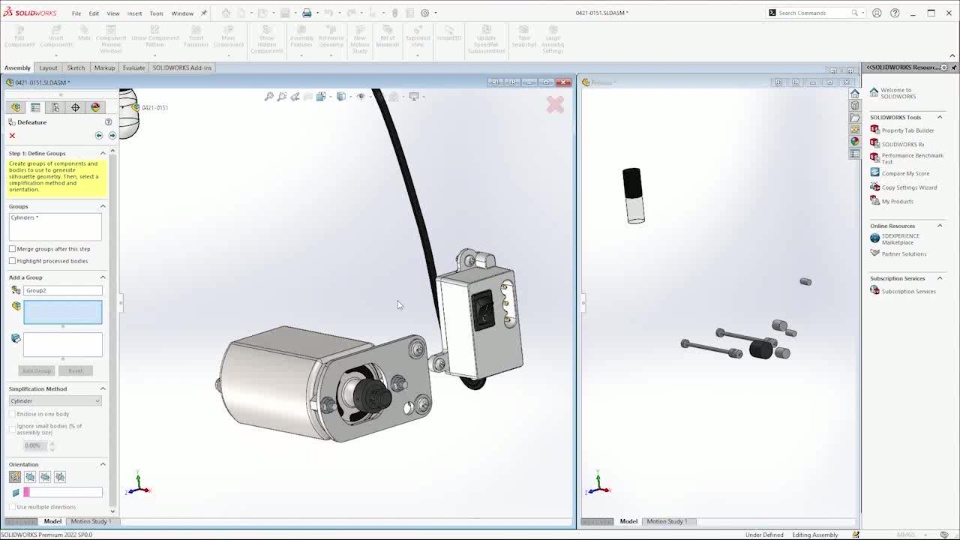Open the Tools menu
960x540 pixels.
coord(157,13)
